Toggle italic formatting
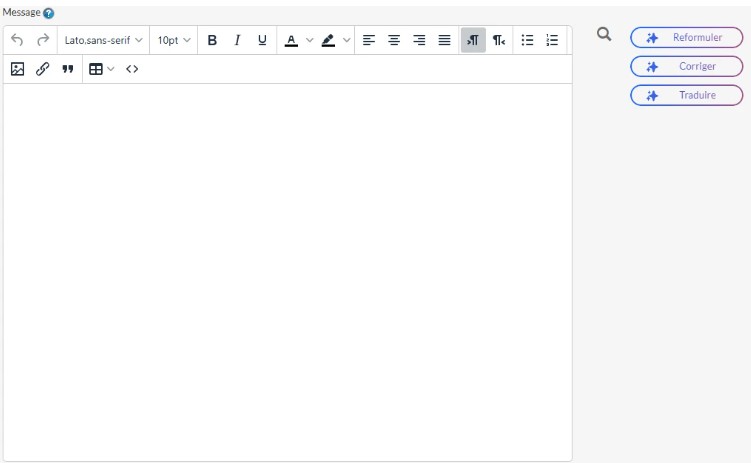The height and width of the screenshot is (463, 751). [x=237, y=40]
